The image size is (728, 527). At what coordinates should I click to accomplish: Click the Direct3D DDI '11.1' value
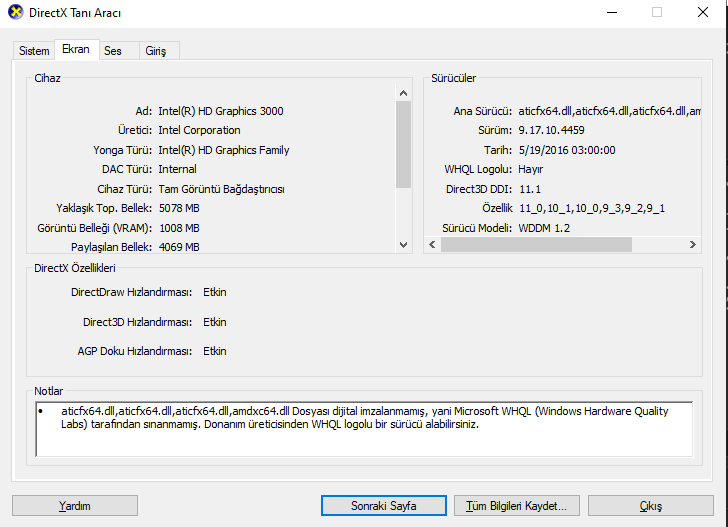[x=530, y=189]
